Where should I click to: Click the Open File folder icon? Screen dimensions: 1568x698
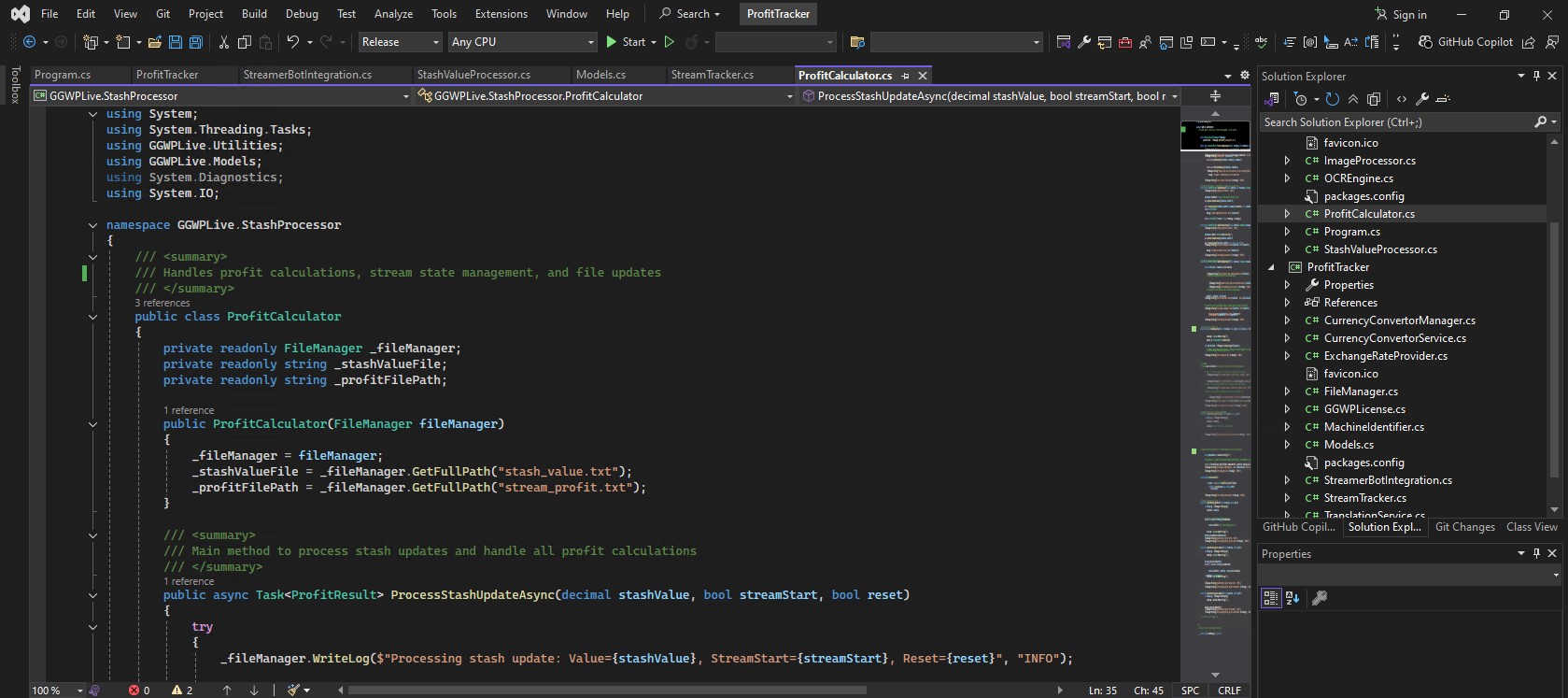(x=155, y=42)
